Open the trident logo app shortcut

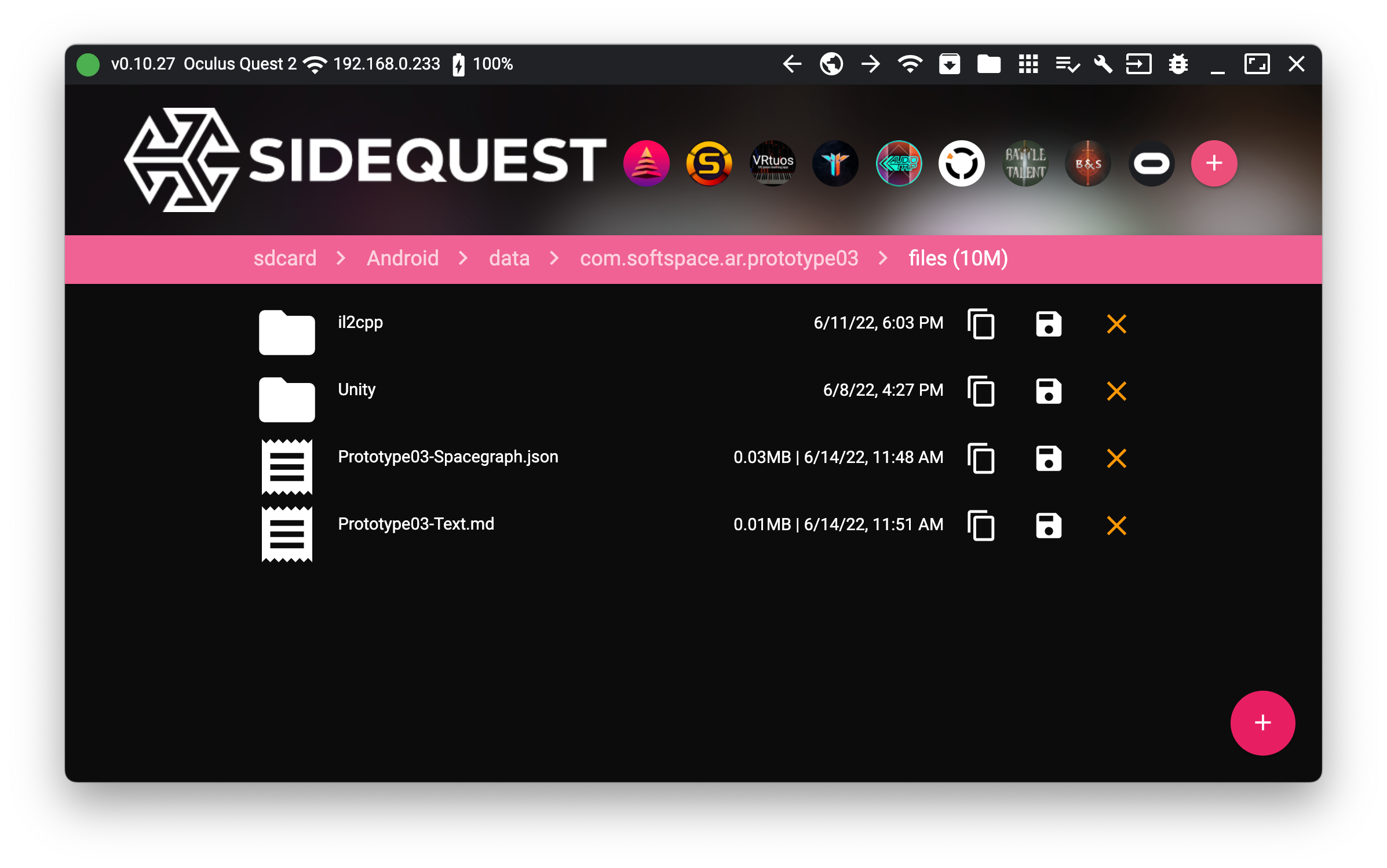coord(835,163)
